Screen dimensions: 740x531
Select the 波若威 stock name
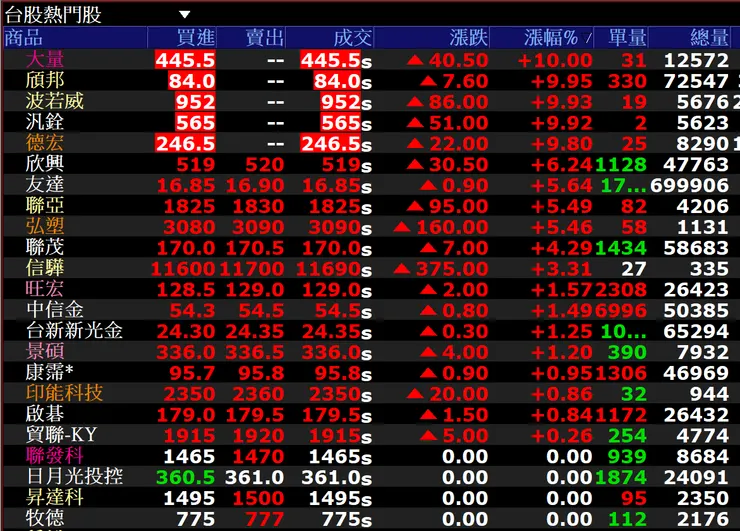click(x=55, y=101)
